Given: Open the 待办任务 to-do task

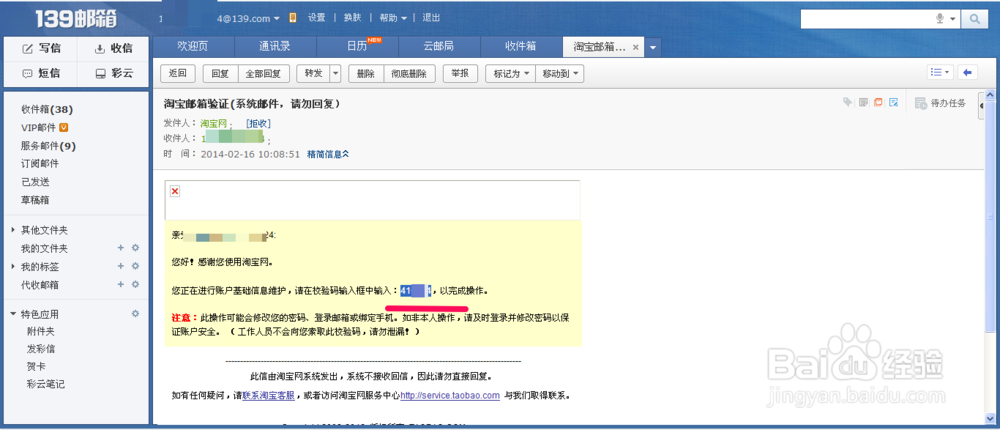Looking at the screenshot, I should [x=941, y=103].
